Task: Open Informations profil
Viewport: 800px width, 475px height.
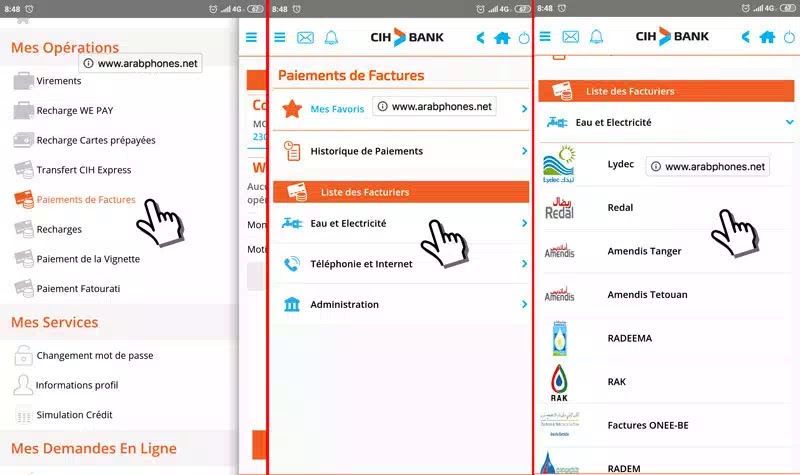Action: click(x=77, y=385)
